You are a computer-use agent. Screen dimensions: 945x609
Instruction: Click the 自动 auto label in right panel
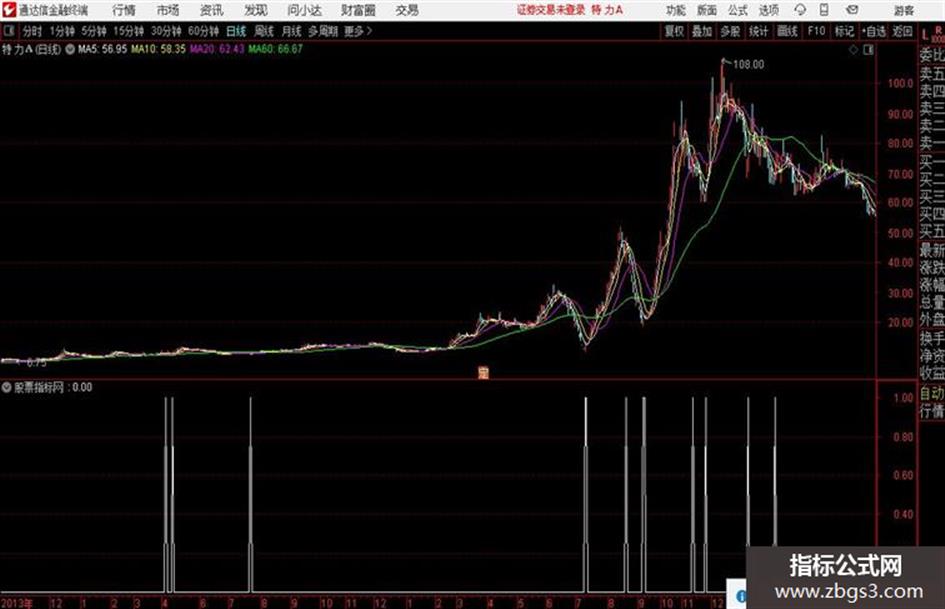coord(932,394)
